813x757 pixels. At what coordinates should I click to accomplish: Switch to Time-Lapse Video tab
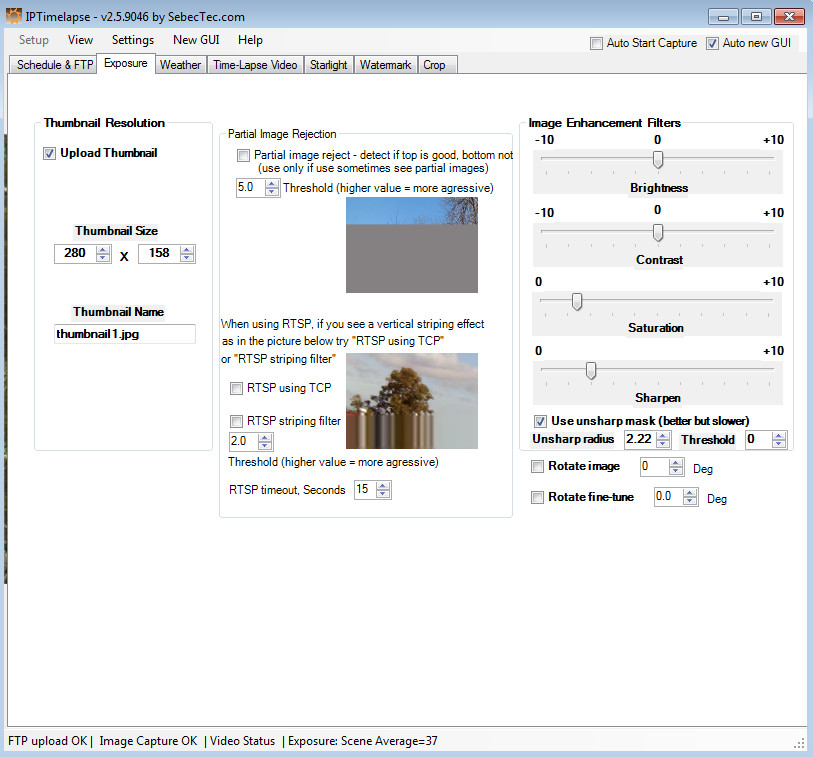point(255,65)
